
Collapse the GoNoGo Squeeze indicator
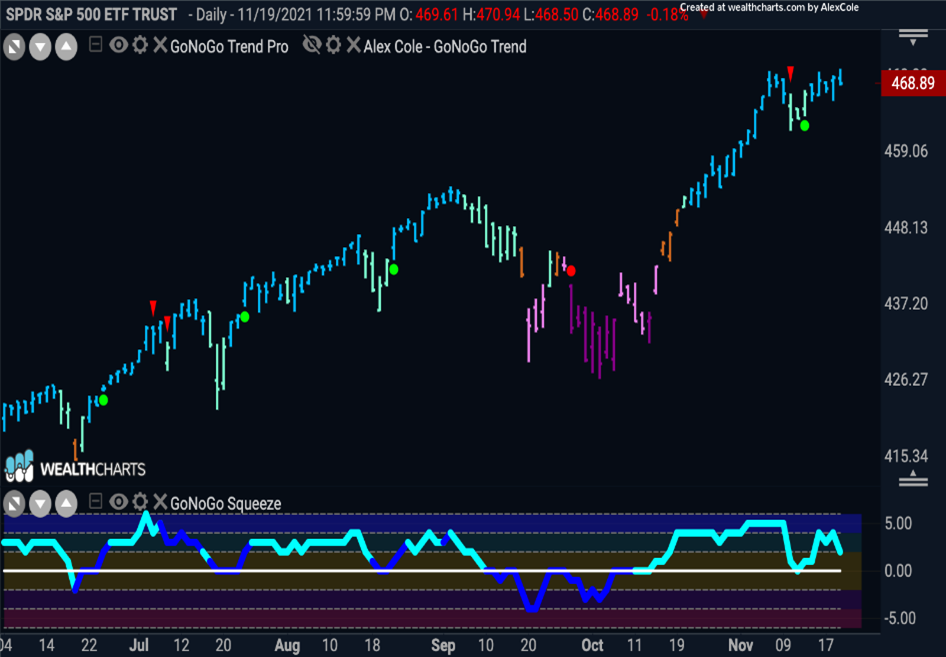point(95,501)
